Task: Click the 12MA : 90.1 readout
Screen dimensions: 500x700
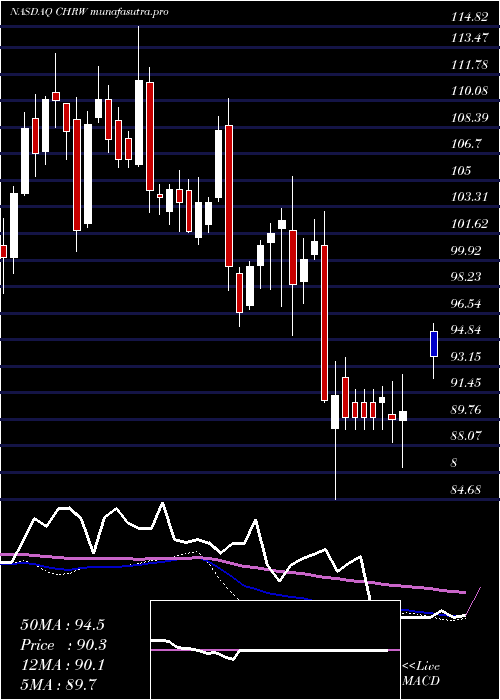Action: click(62, 665)
